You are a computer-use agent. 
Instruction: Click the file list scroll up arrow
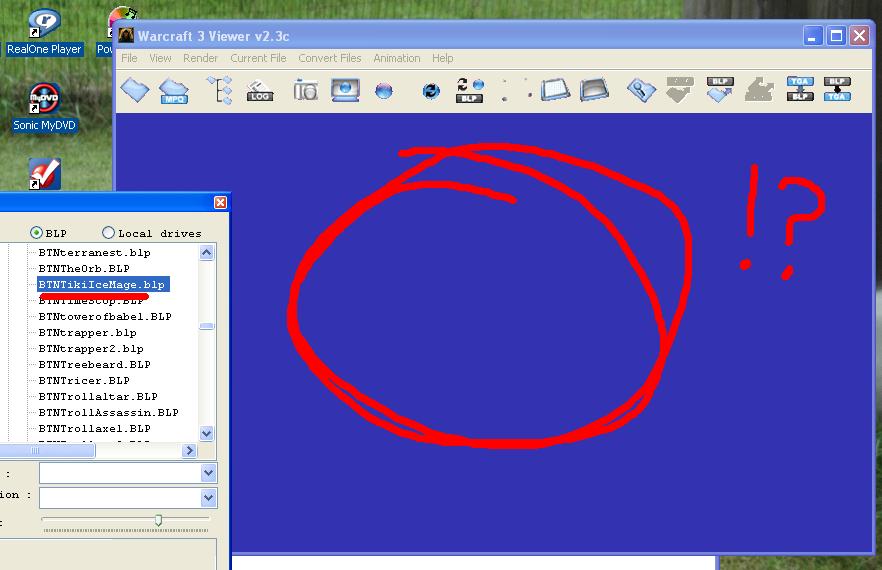click(x=206, y=253)
